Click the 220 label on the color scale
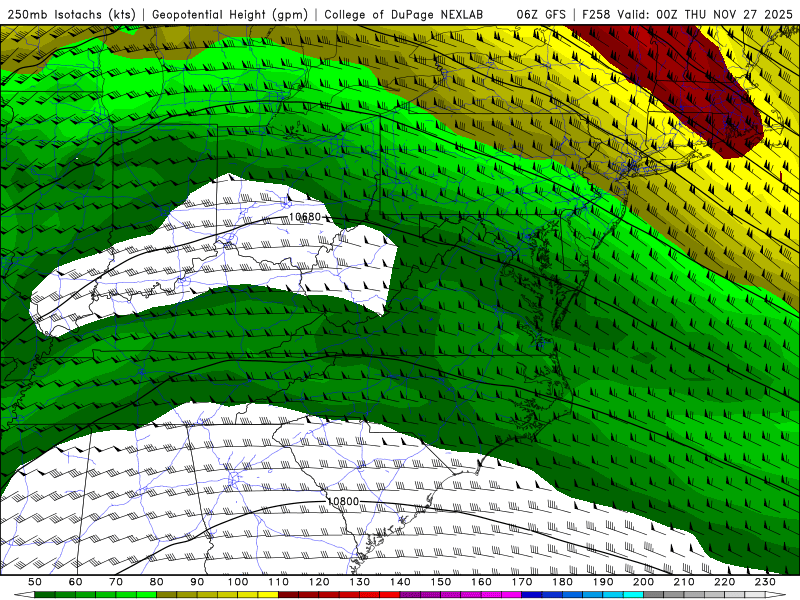Screen dimensions: 800x600 pyautogui.click(x=724, y=582)
